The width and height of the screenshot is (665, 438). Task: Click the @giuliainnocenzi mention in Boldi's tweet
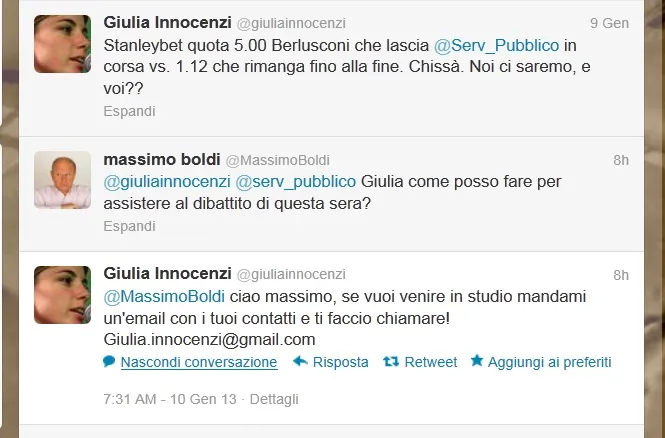(x=166, y=182)
